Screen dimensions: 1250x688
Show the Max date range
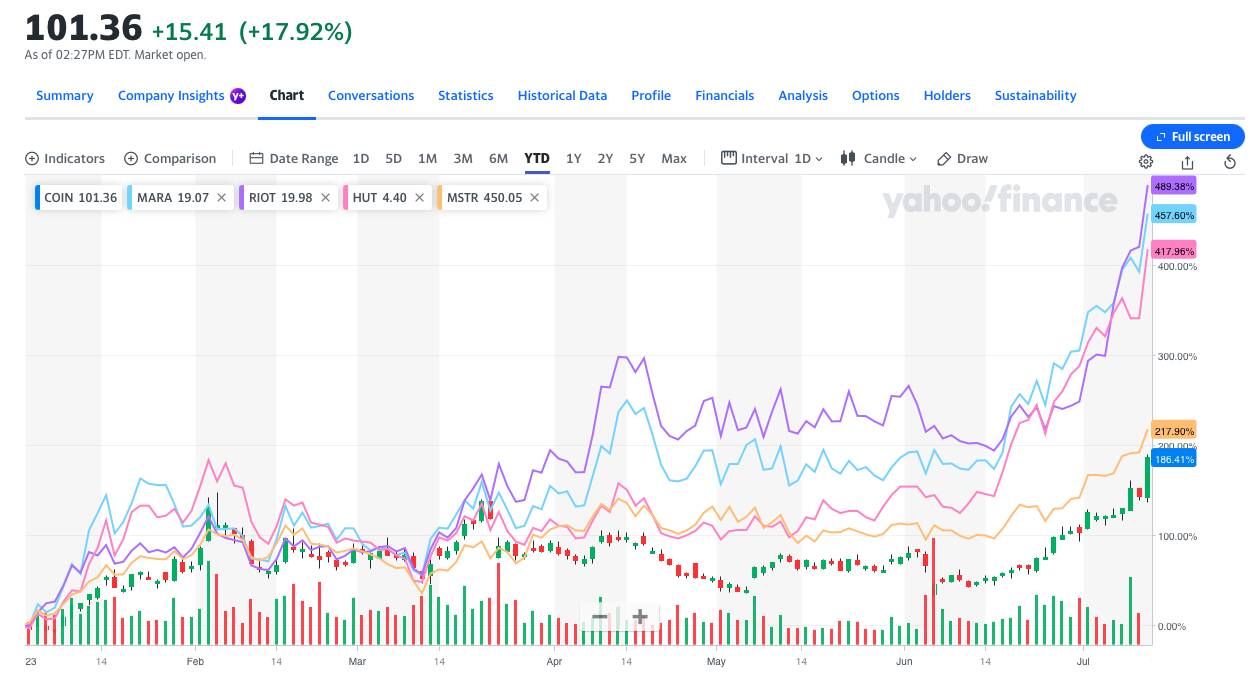(674, 158)
